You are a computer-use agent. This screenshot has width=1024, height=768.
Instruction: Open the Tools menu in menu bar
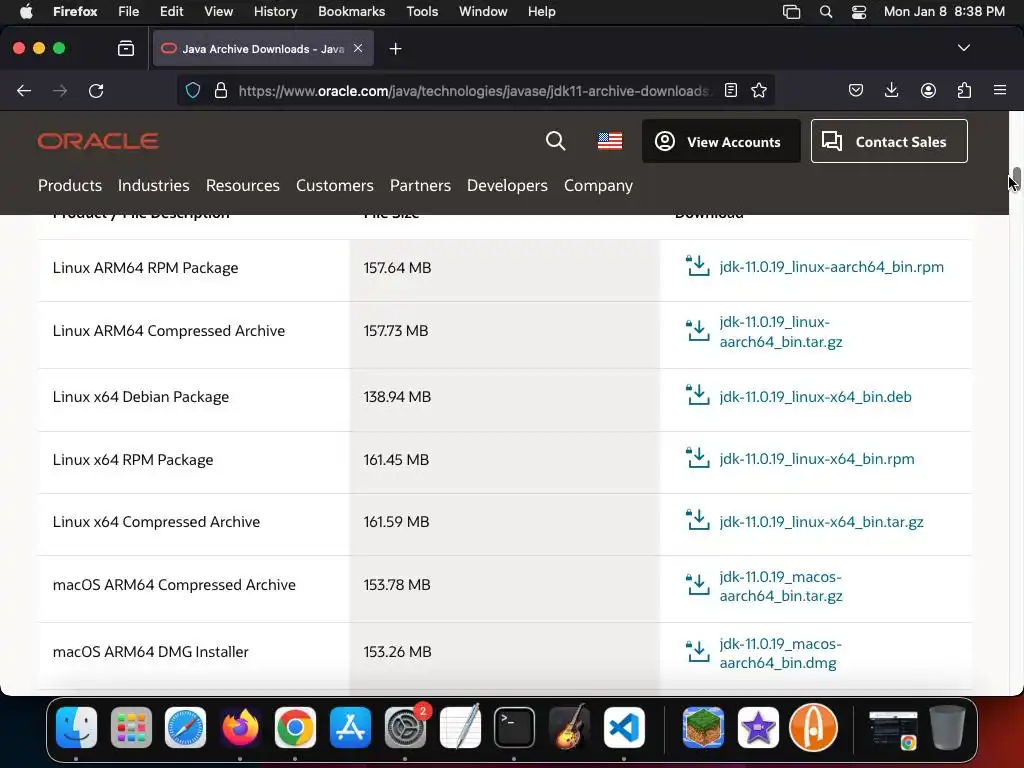422,11
